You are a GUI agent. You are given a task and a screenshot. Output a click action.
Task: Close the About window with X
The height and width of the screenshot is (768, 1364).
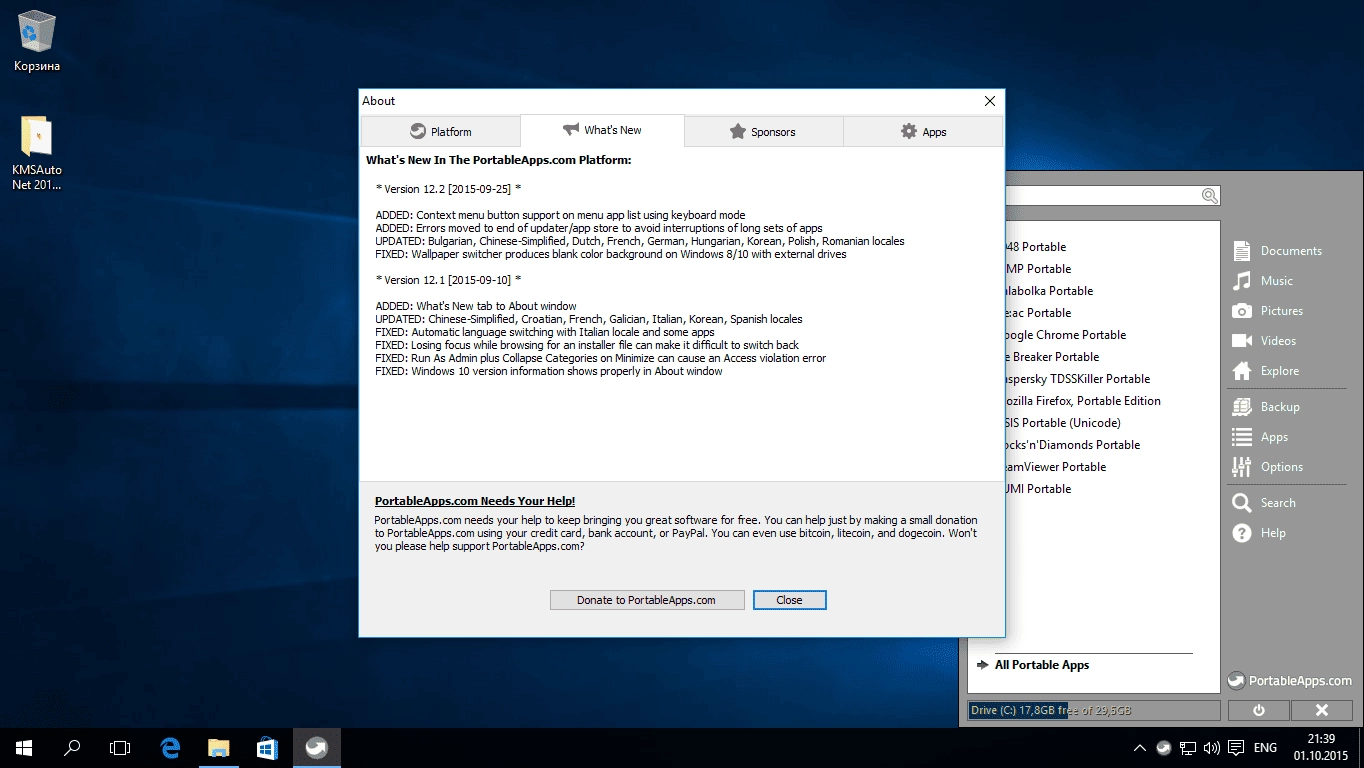pos(990,101)
